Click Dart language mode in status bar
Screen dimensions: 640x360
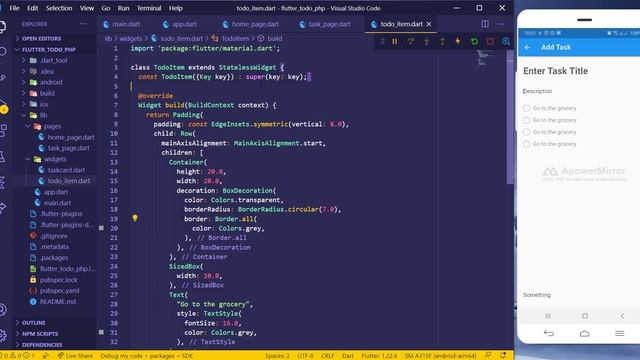(x=348, y=356)
